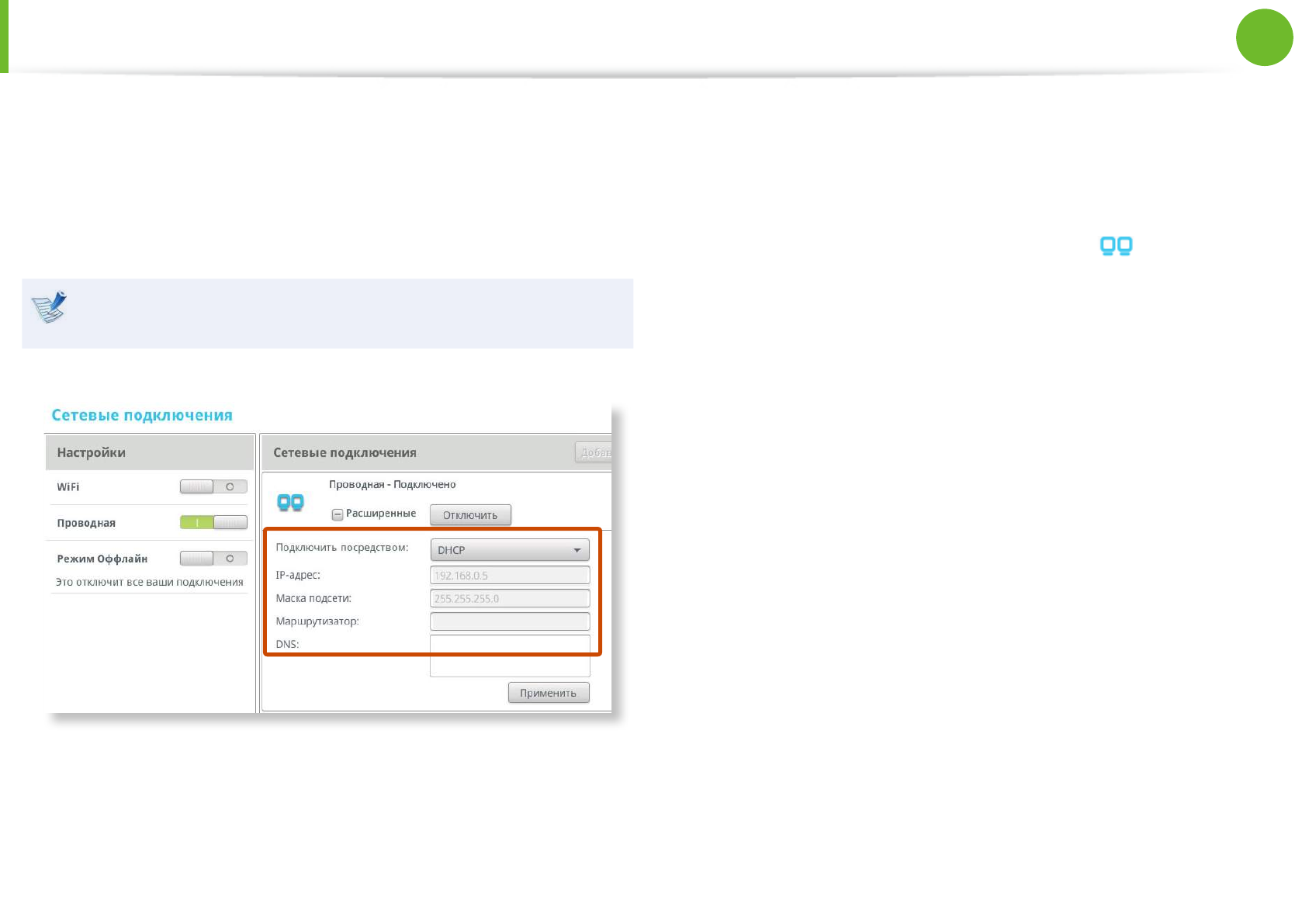Select the Настройки panel header
The image size is (1302, 924).
click(x=149, y=452)
